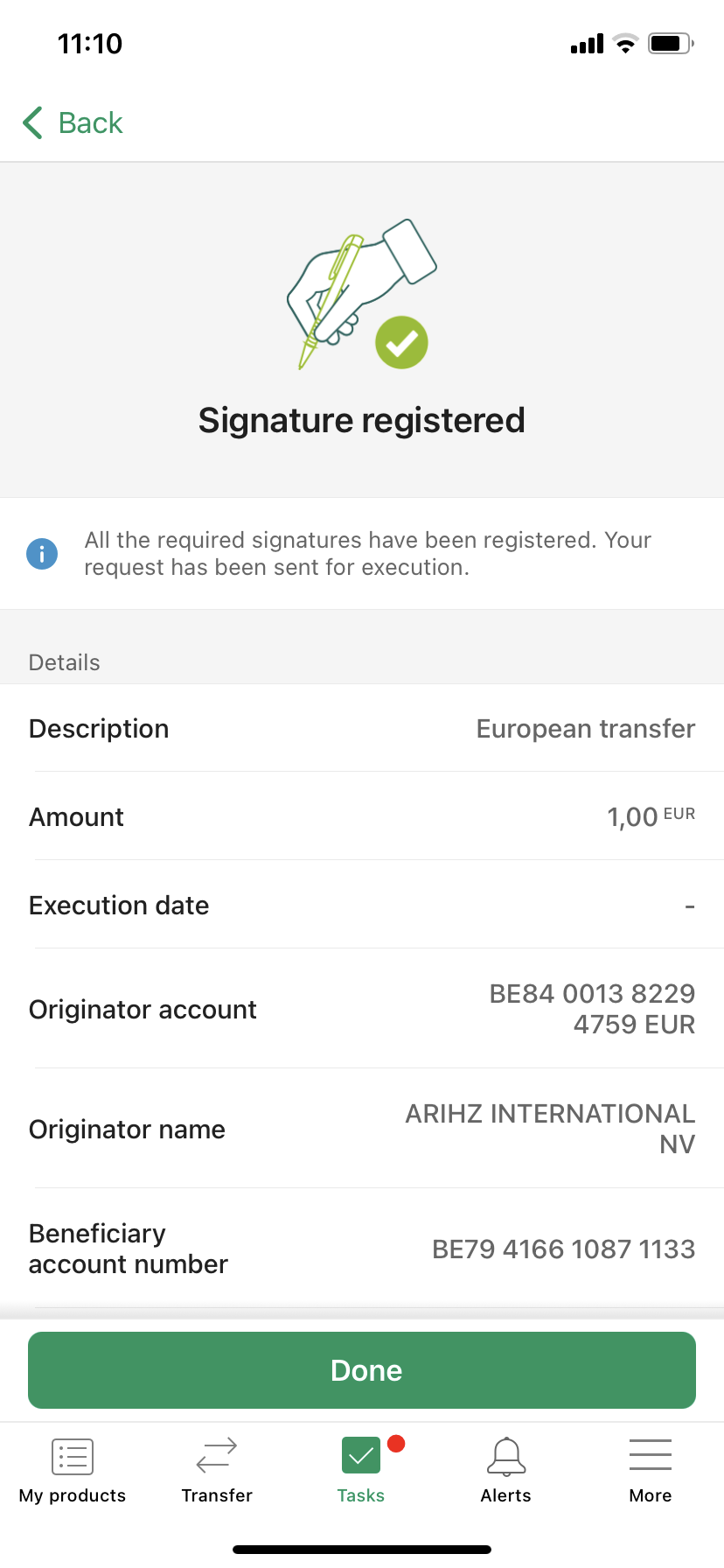Tap the Transfer arrows icon
724x1568 pixels.
(x=217, y=1456)
